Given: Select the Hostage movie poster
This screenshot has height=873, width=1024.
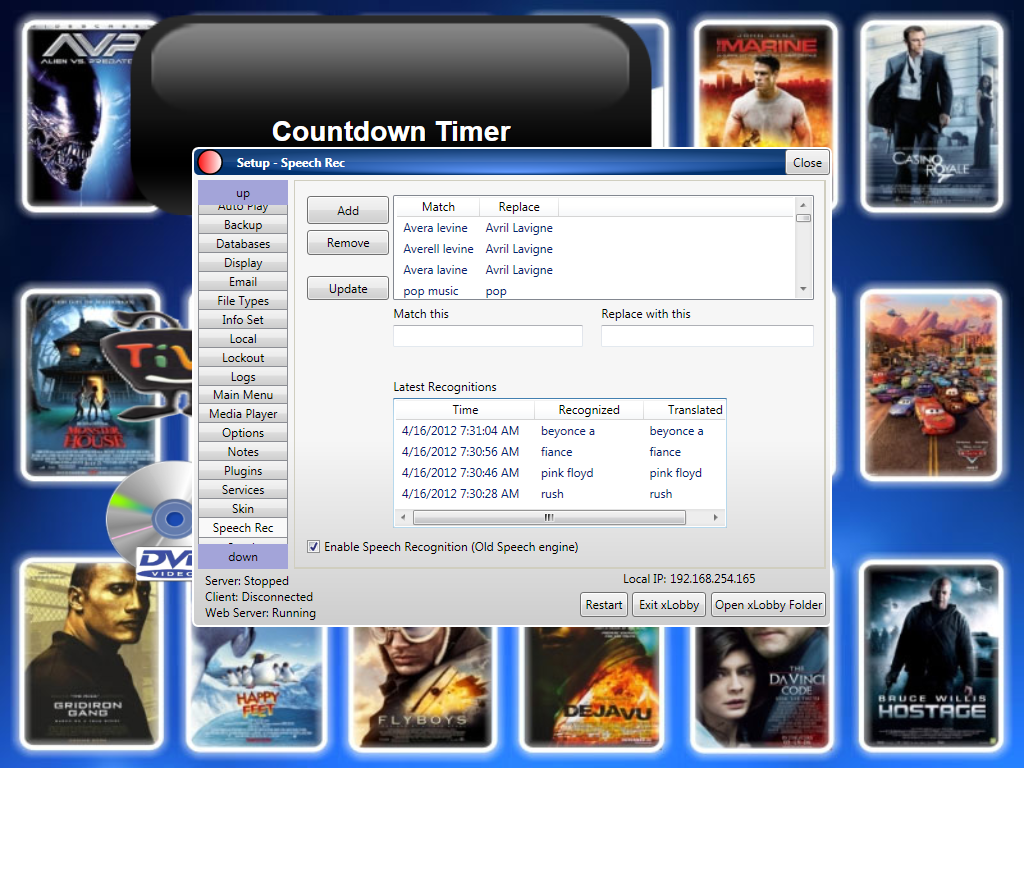Looking at the screenshot, I should click(x=931, y=656).
